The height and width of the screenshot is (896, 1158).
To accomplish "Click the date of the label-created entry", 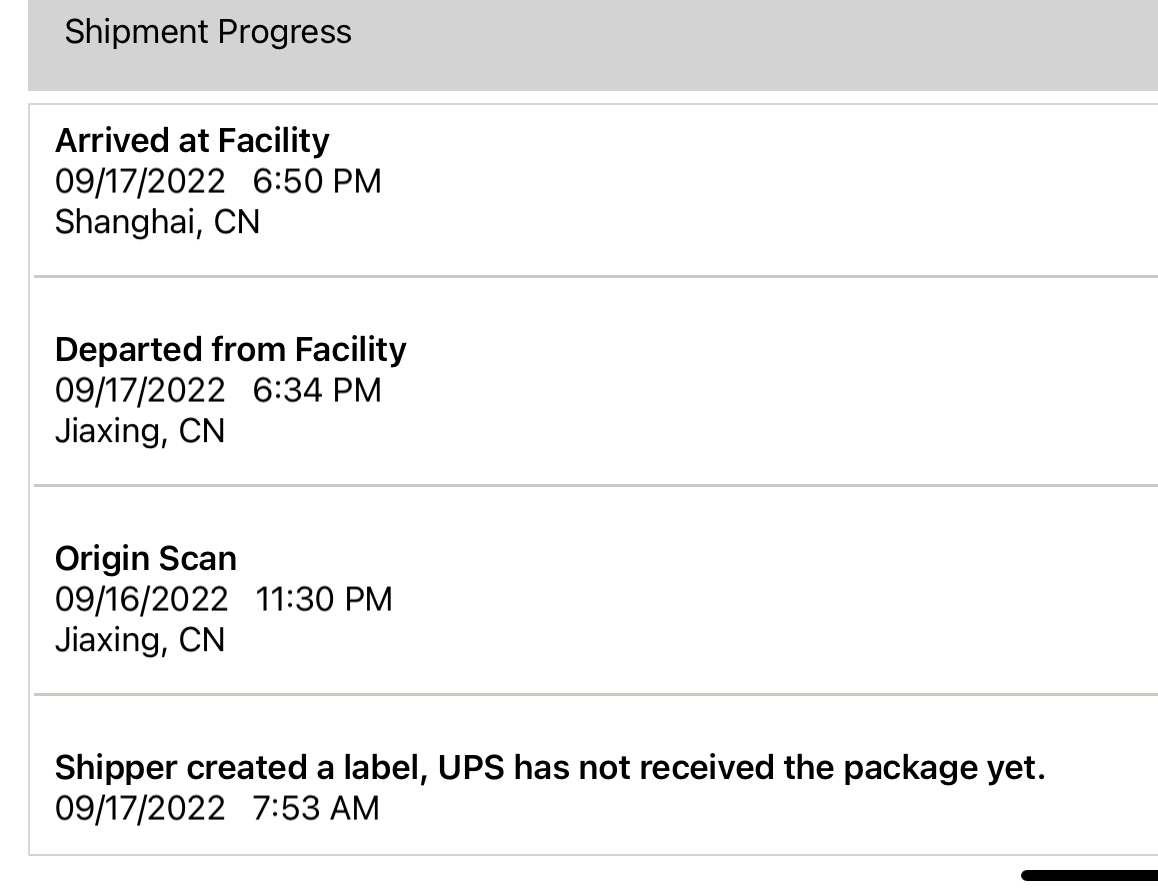I will tap(141, 808).
